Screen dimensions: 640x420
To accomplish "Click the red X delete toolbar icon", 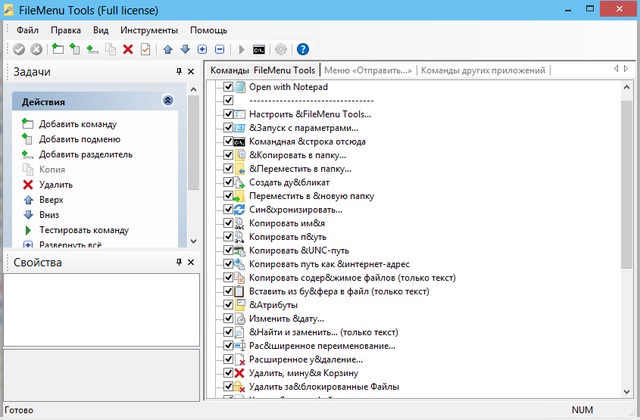I will [128, 49].
